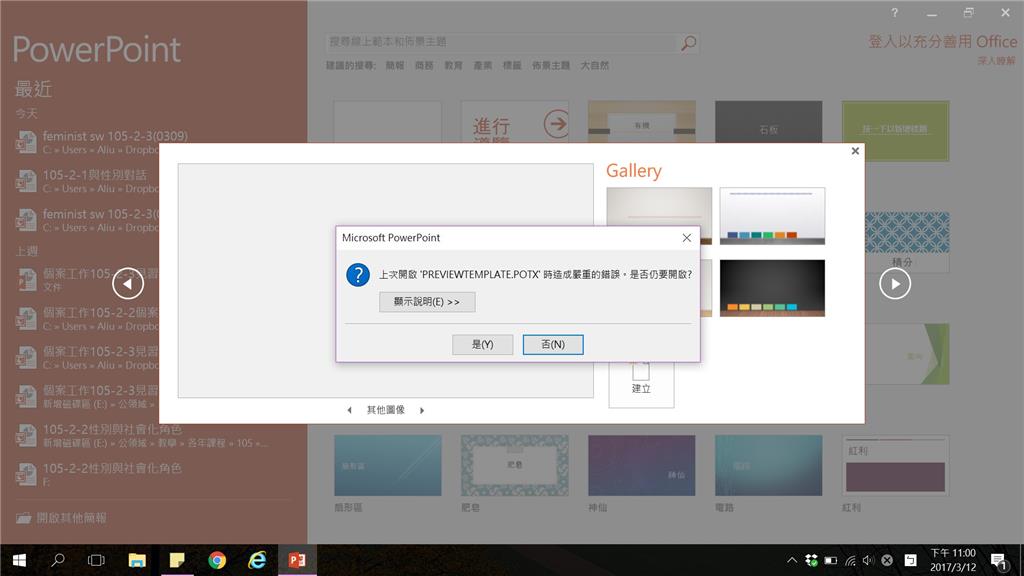Select the 積分 patterned template thumbnail
This screenshot has height=576, width=1024.
907,240
